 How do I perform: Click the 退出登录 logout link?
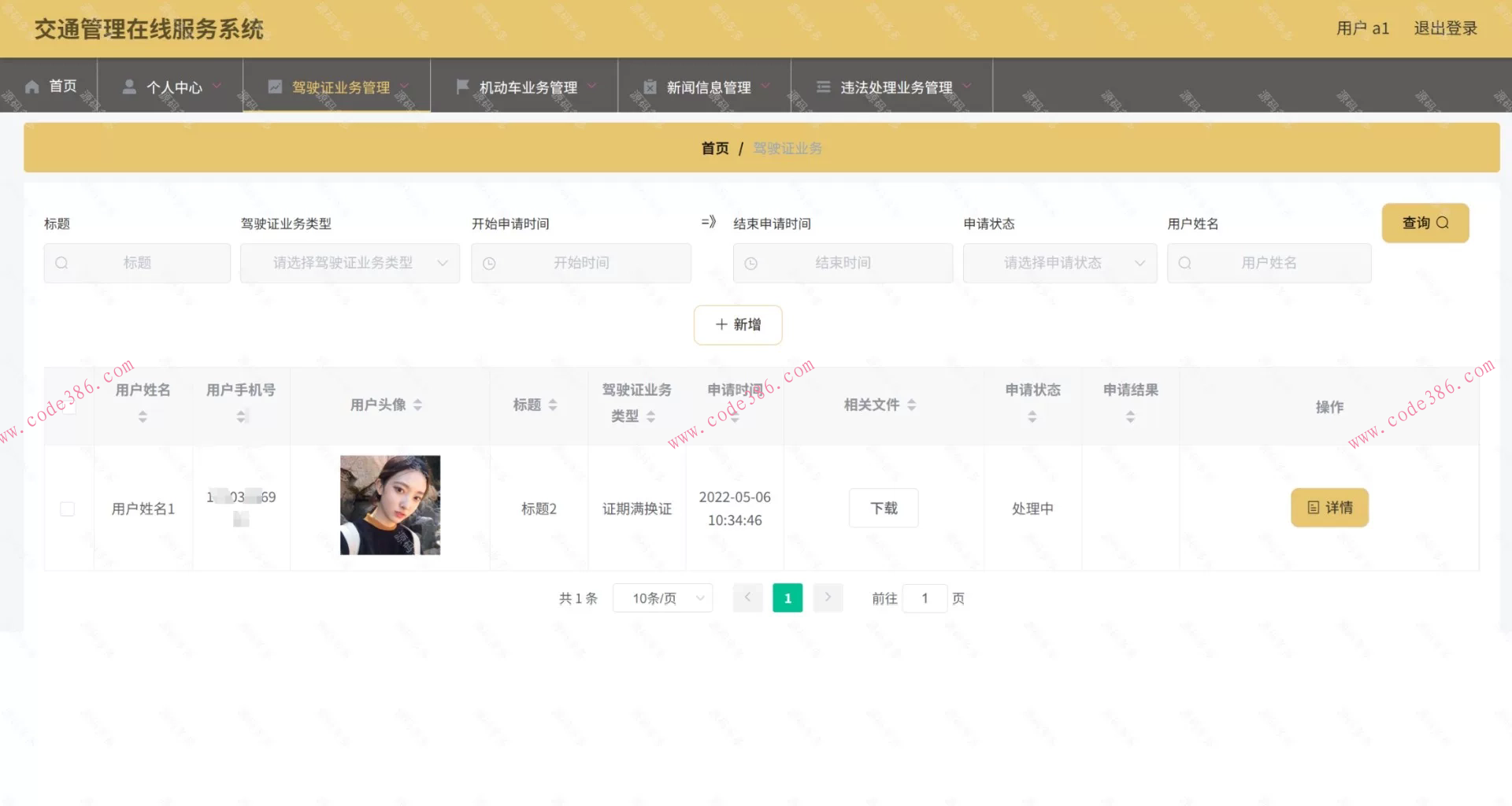[x=1446, y=28]
